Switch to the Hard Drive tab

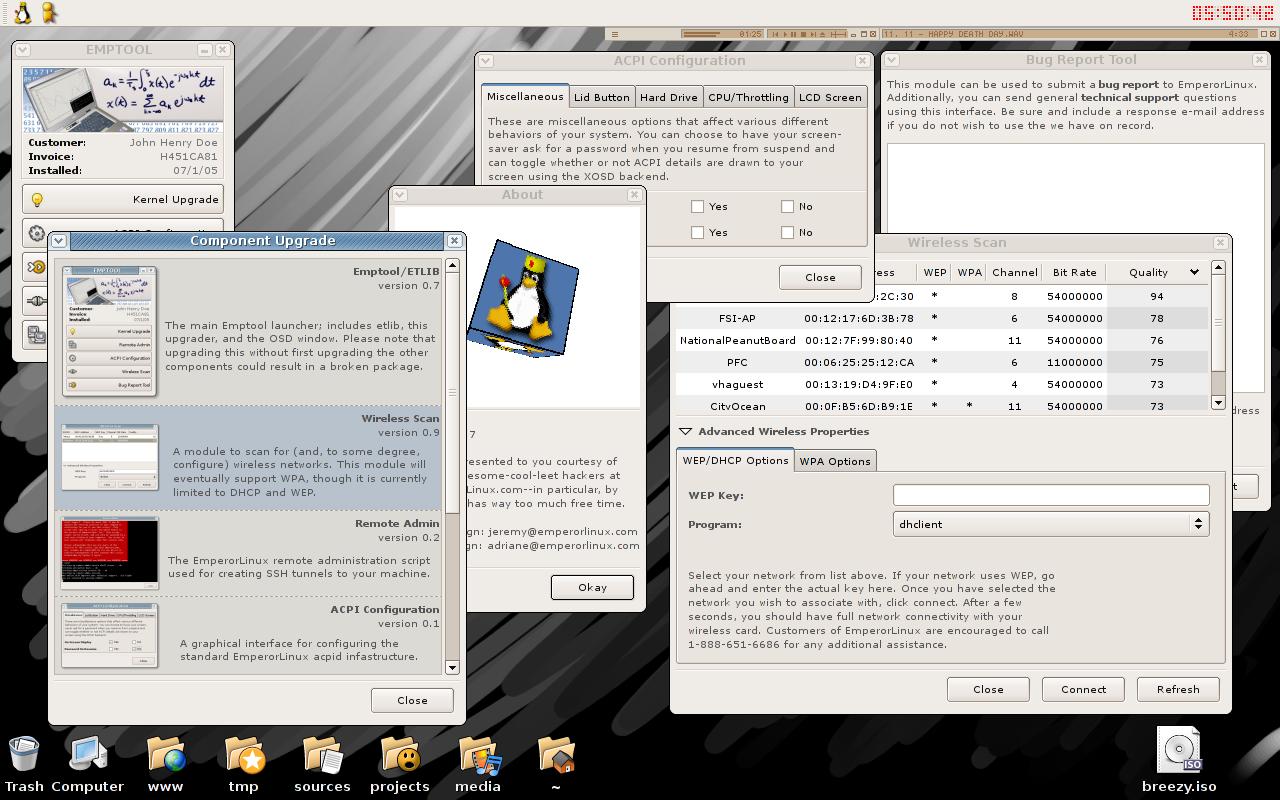click(669, 97)
